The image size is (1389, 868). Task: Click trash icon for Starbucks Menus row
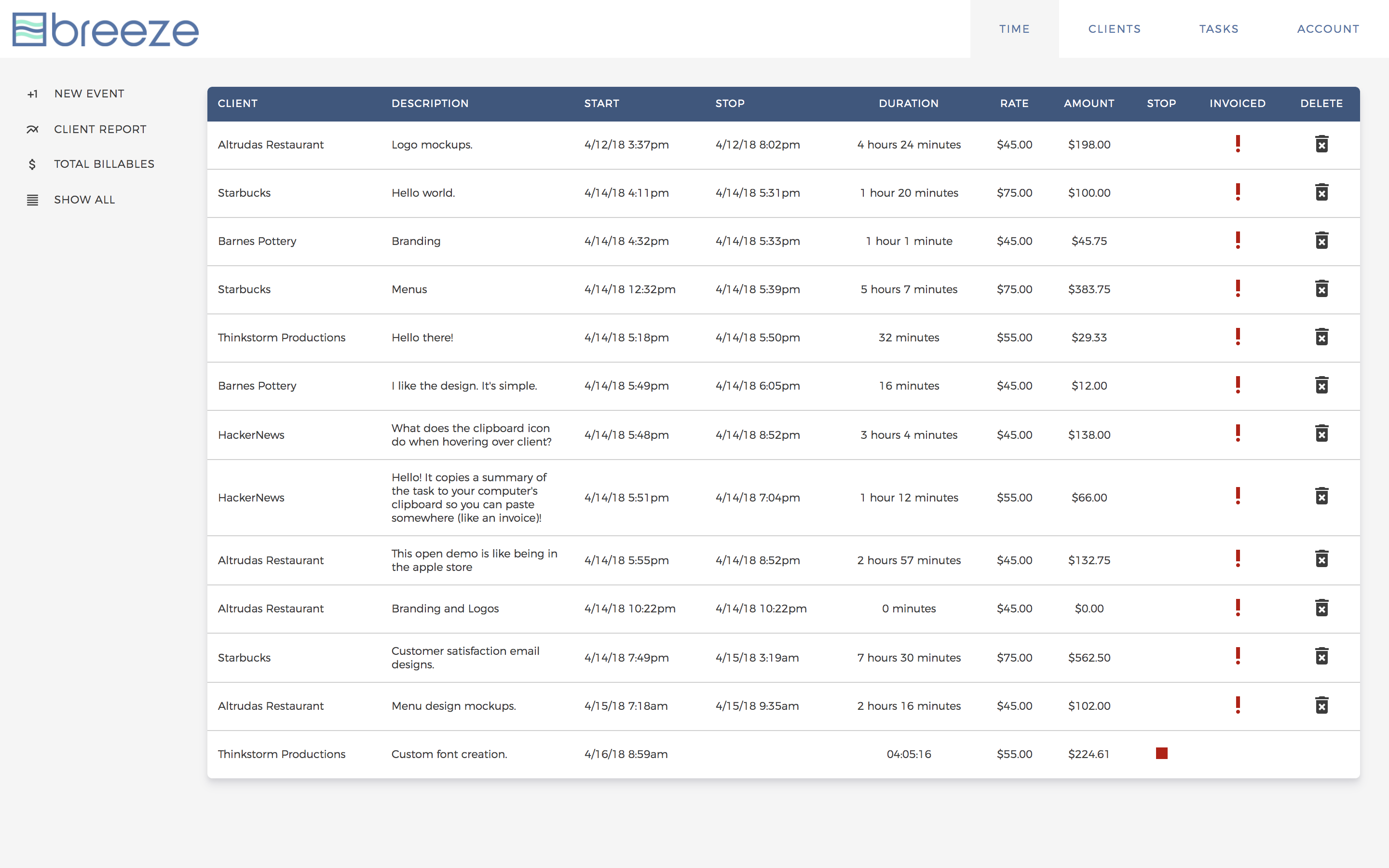coord(1321,289)
